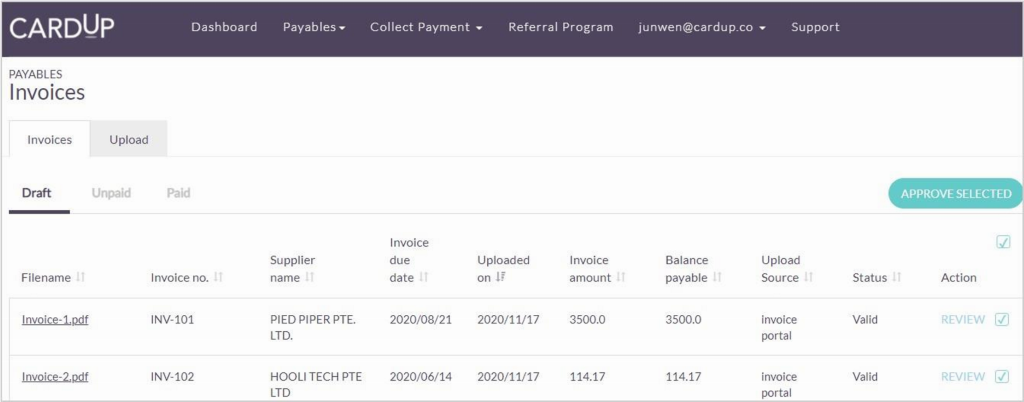Screen dimensions: 1024x402
Task: Switch to the Upload tab
Action: (x=129, y=140)
